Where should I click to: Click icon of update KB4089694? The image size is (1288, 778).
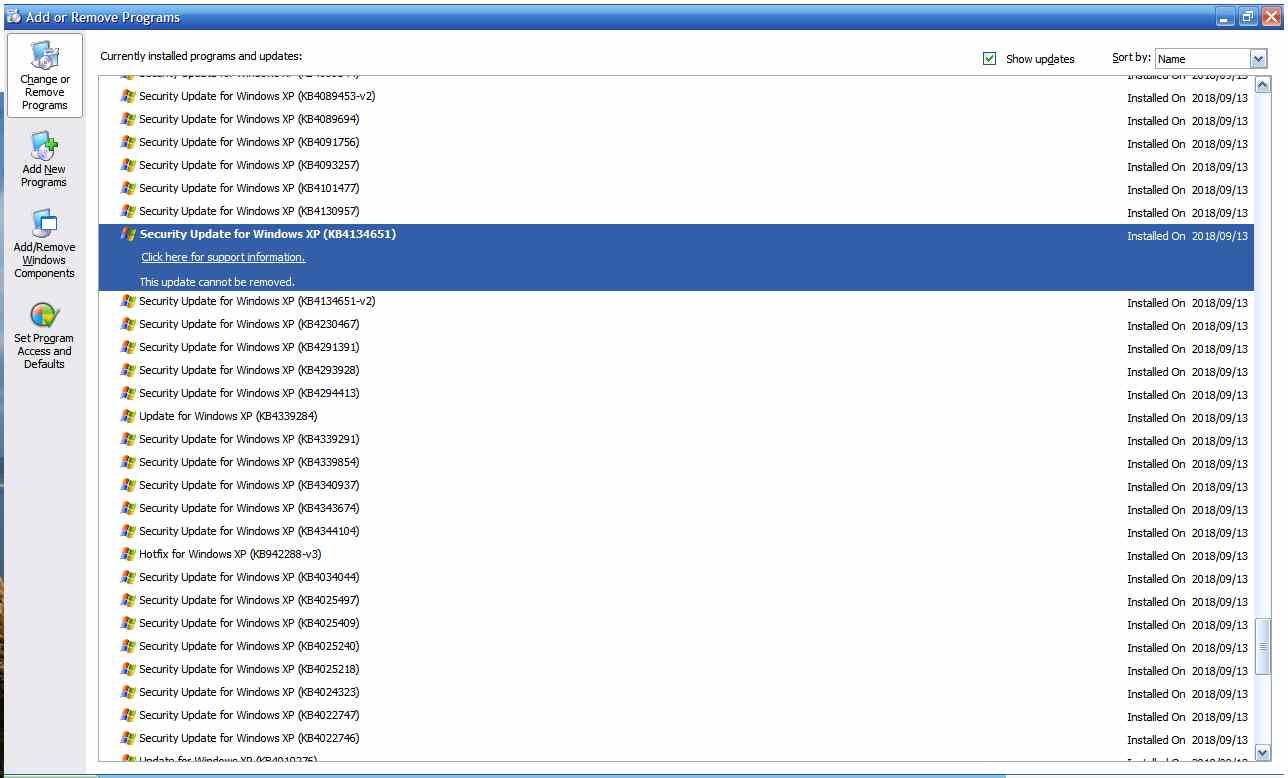[x=128, y=119]
